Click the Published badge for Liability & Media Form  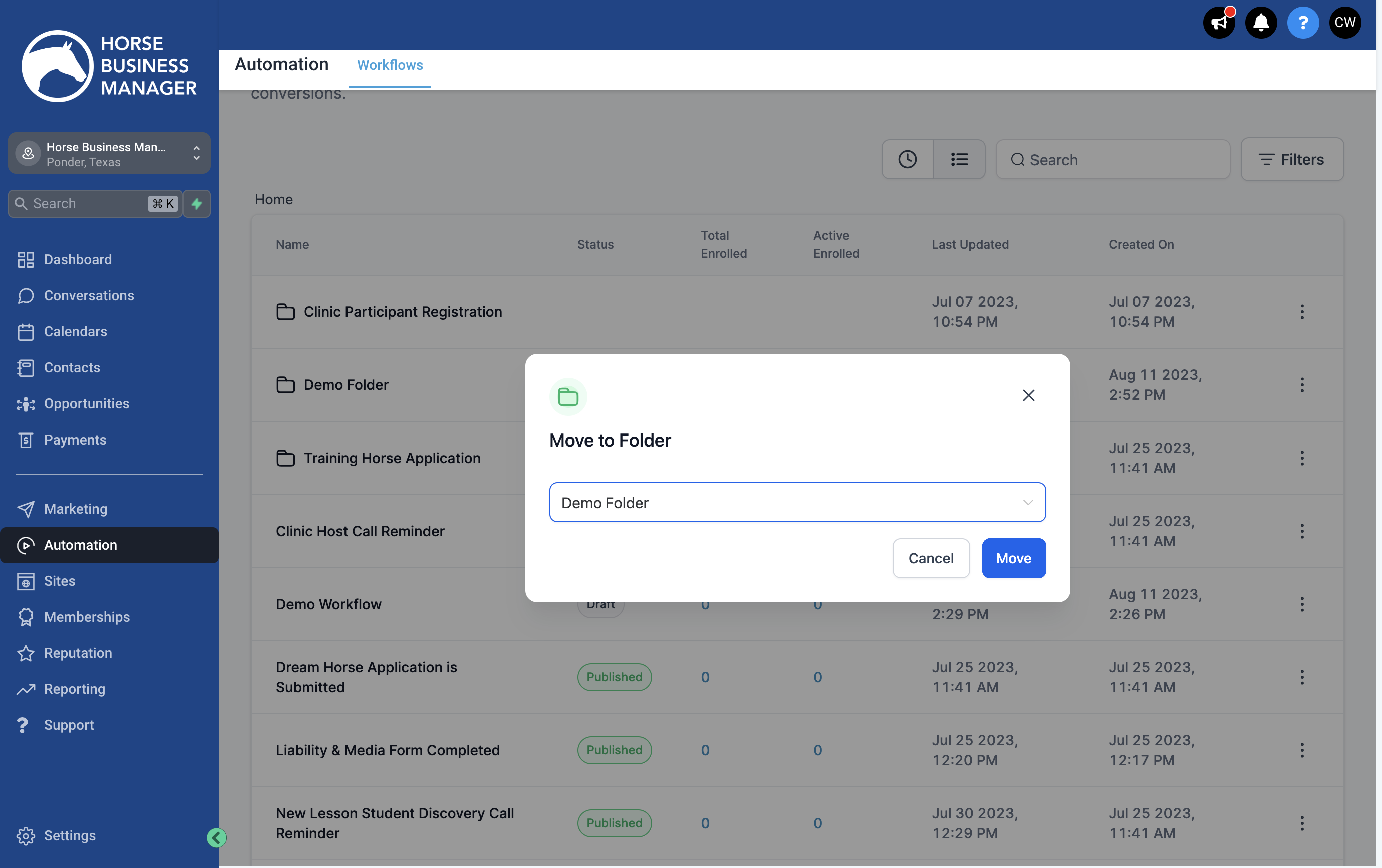[x=614, y=750]
